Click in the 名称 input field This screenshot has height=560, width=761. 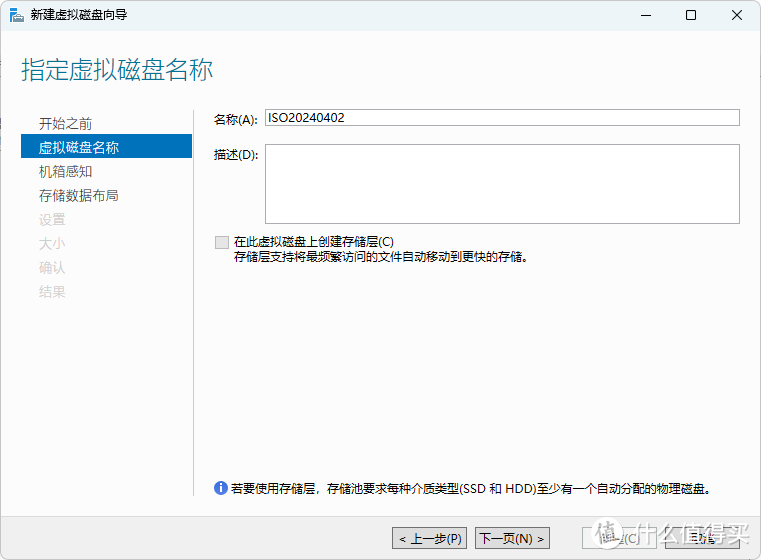pos(502,118)
